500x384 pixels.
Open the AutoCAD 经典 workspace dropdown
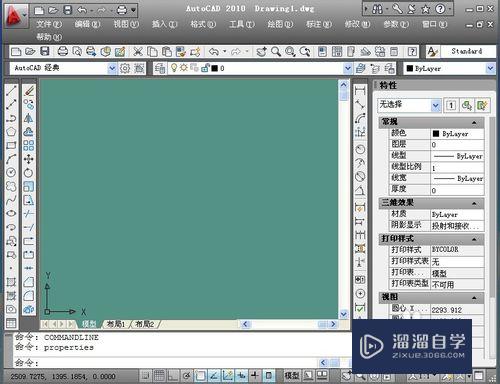point(112,68)
